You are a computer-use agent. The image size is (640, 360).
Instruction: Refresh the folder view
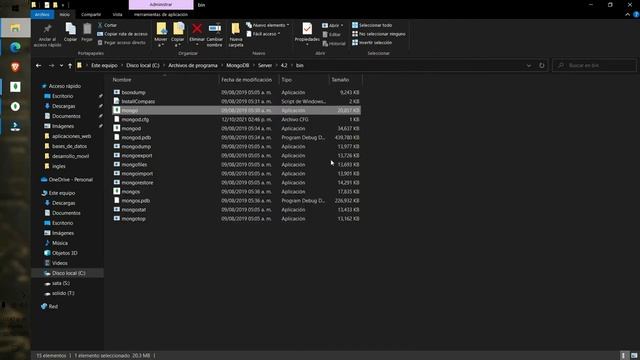(x=542, y=65)
